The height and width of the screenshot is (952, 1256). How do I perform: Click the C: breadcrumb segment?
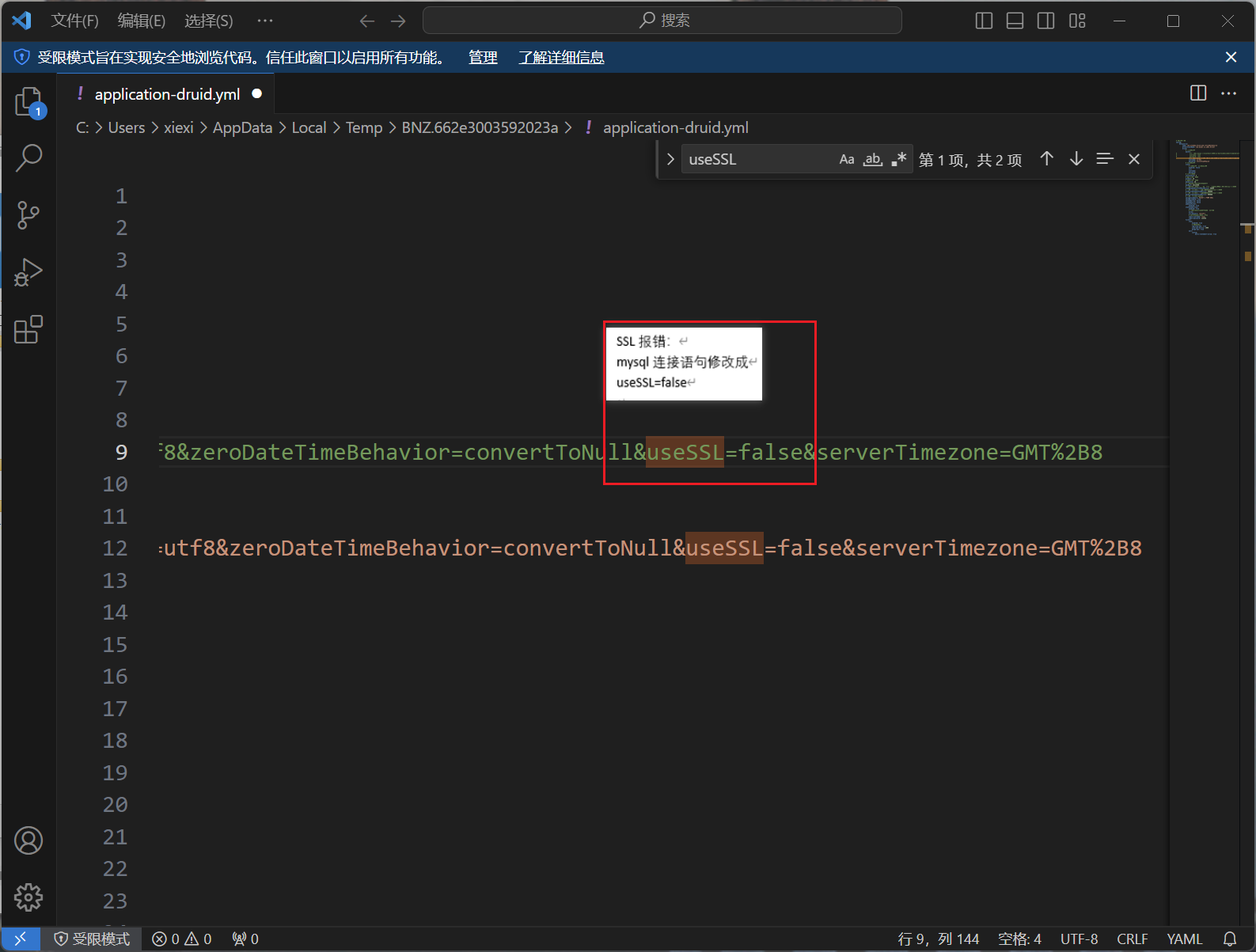click(x=82, y=127)
